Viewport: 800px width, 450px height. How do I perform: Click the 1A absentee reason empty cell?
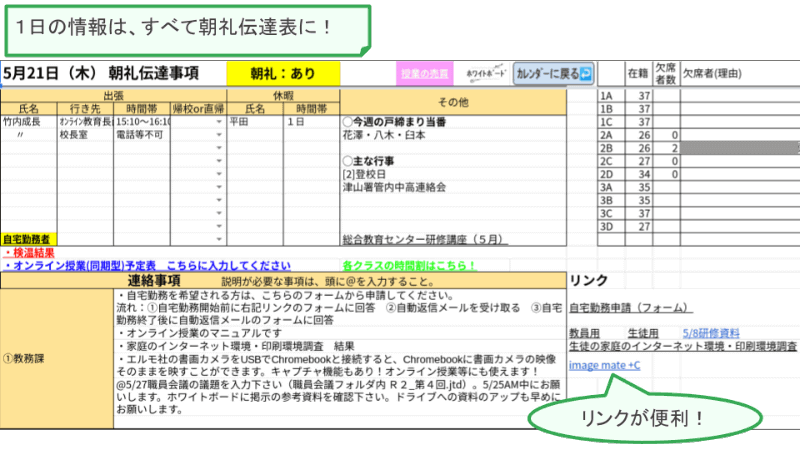(740, 96)
